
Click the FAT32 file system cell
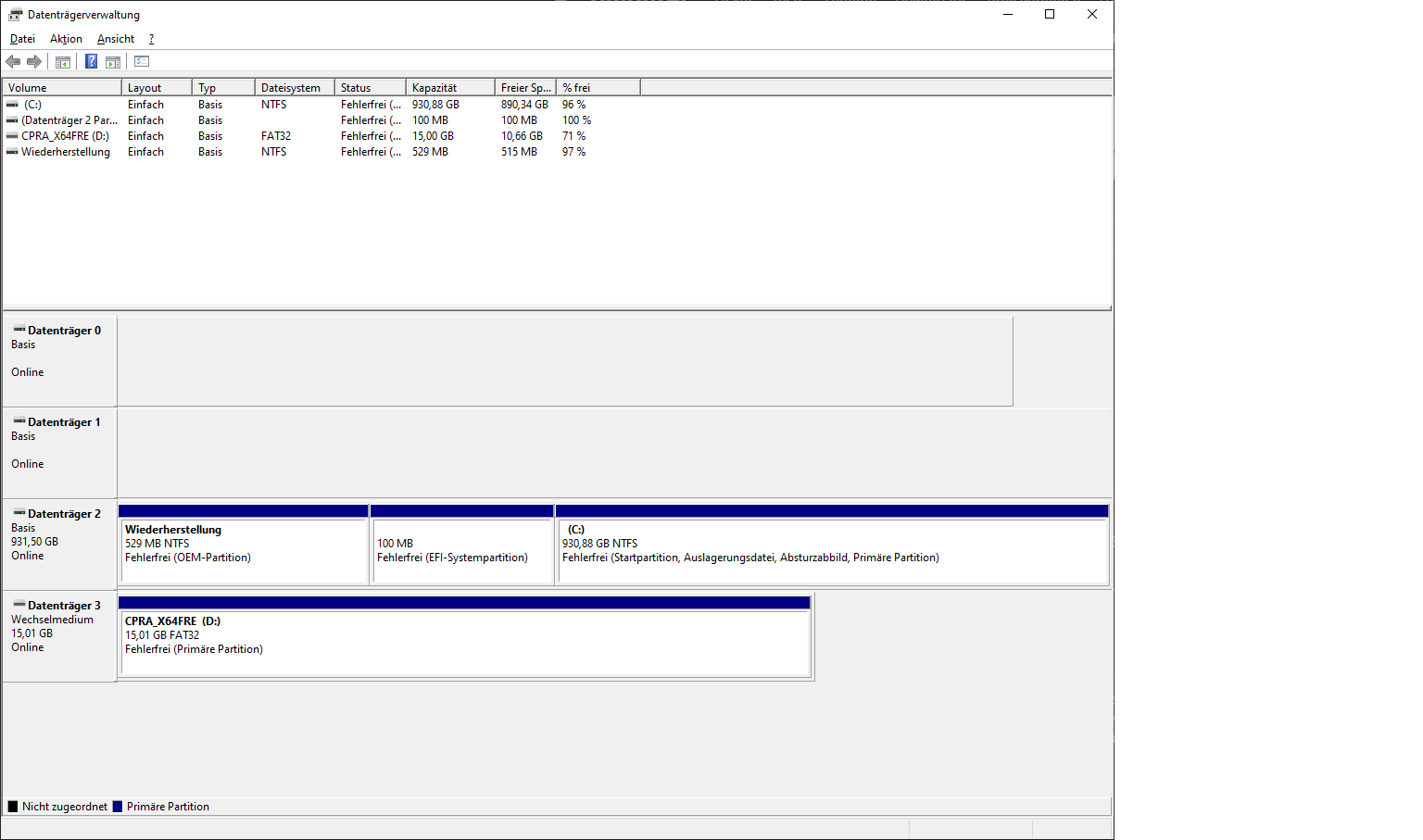coord(276,136)
